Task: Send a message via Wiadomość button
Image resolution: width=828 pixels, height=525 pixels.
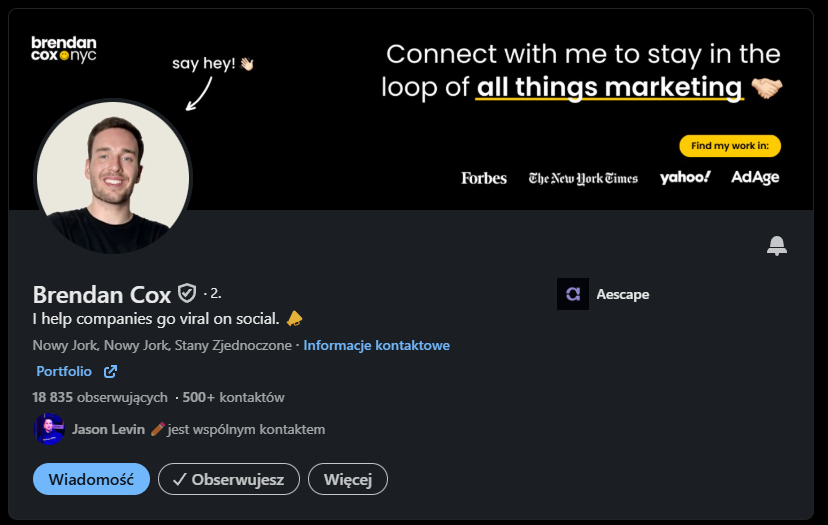Action: (91, 479)
